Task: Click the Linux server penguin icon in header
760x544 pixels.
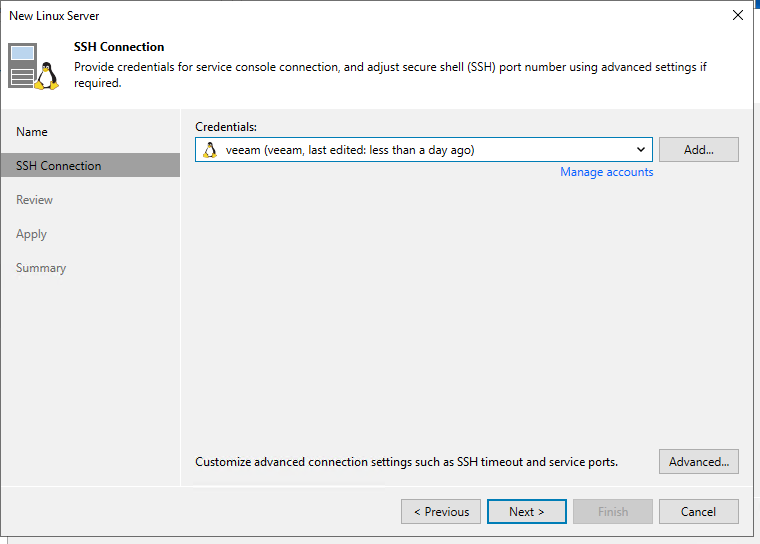Action: click(36, 67)
